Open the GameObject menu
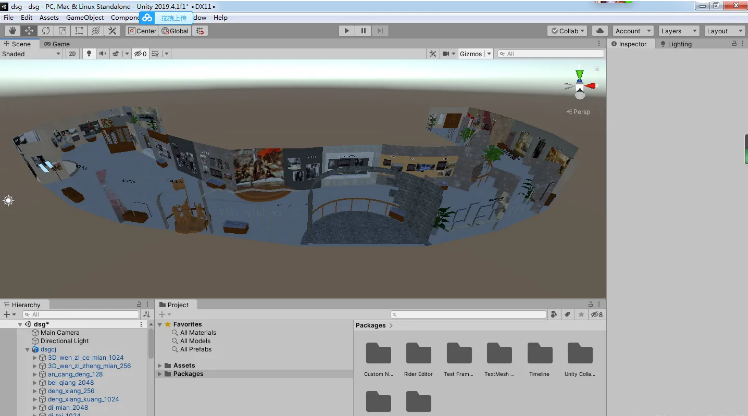This screenshot has width=748, height=416. [x=86, y=18]
